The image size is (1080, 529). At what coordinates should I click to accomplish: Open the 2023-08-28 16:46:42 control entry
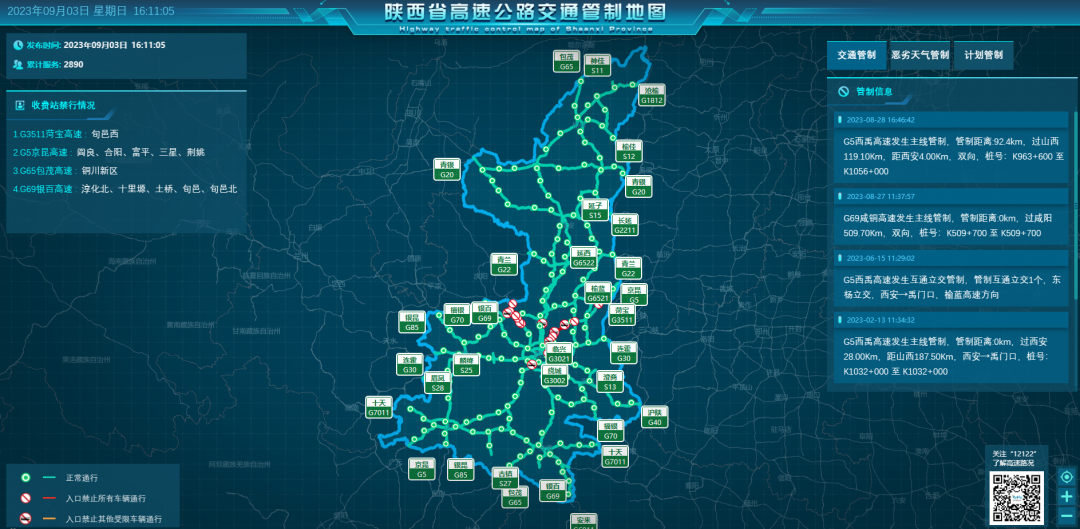click(x=953, y=148)
